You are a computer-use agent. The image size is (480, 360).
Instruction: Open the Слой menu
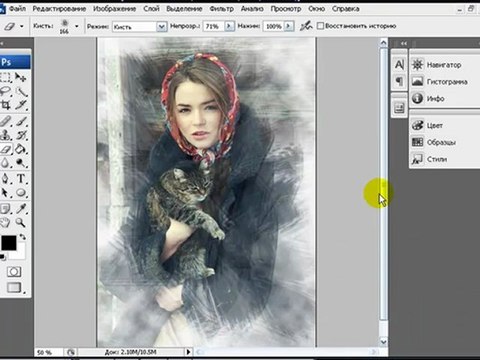click(151, 9)
